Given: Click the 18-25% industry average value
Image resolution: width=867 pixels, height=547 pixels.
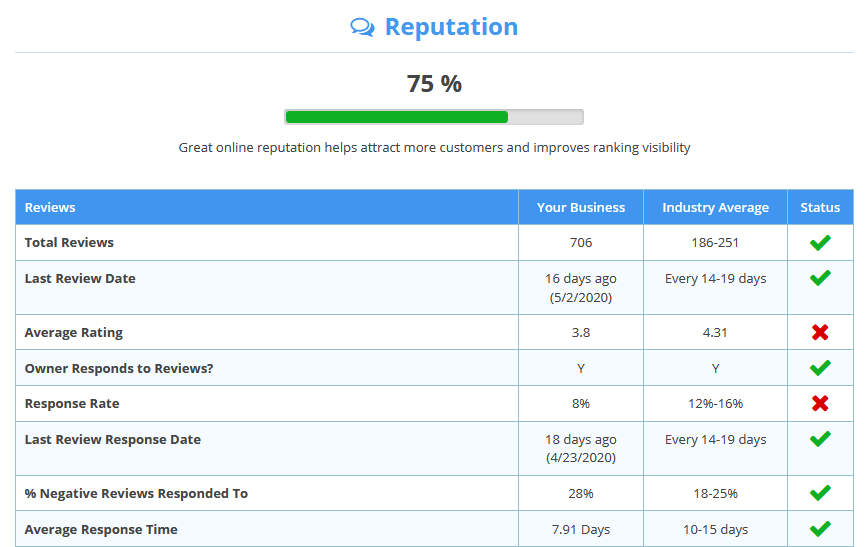Looking at the screenshot, I should click(715, 493).
